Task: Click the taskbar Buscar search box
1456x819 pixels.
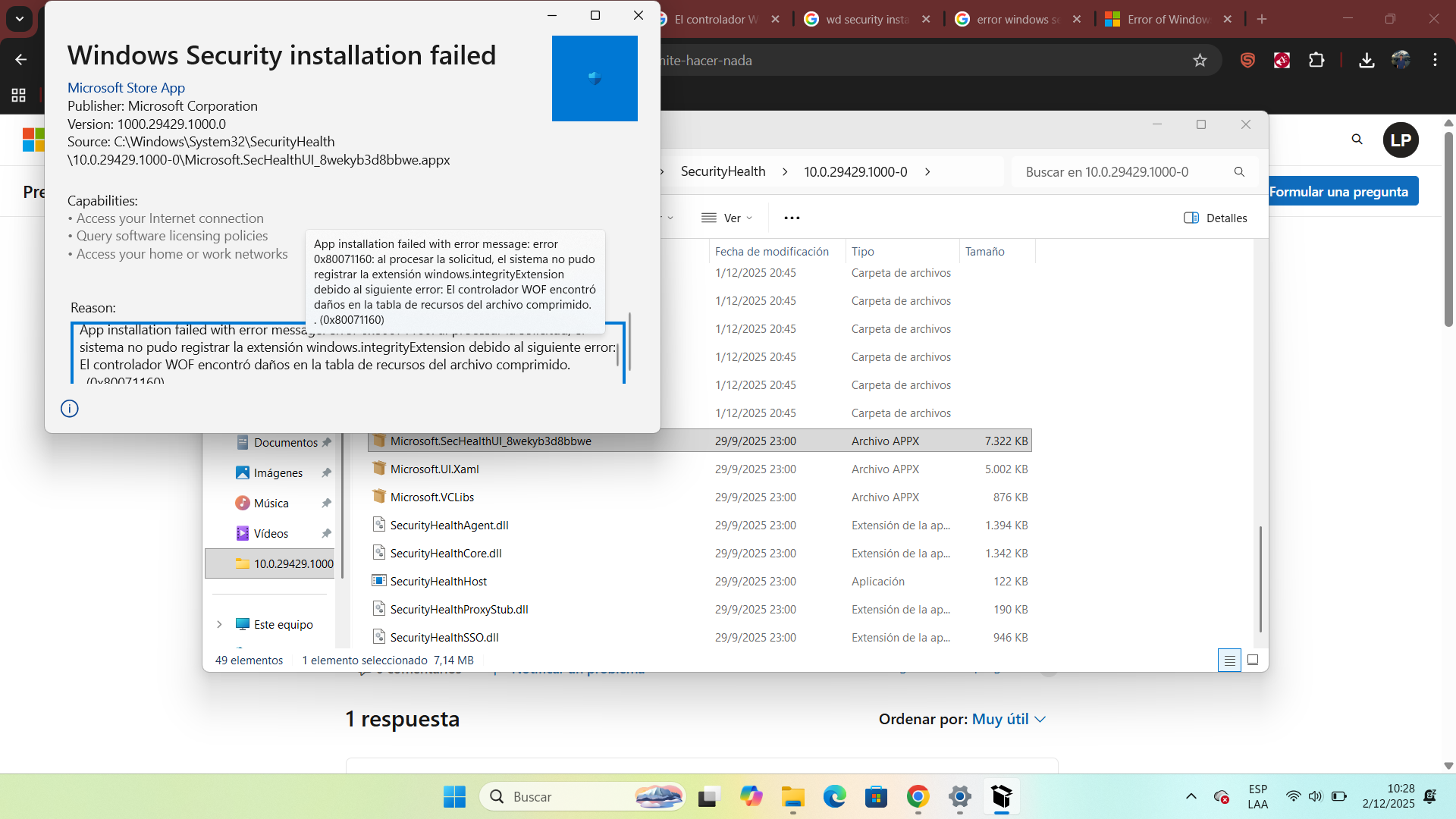Action: 582,797
